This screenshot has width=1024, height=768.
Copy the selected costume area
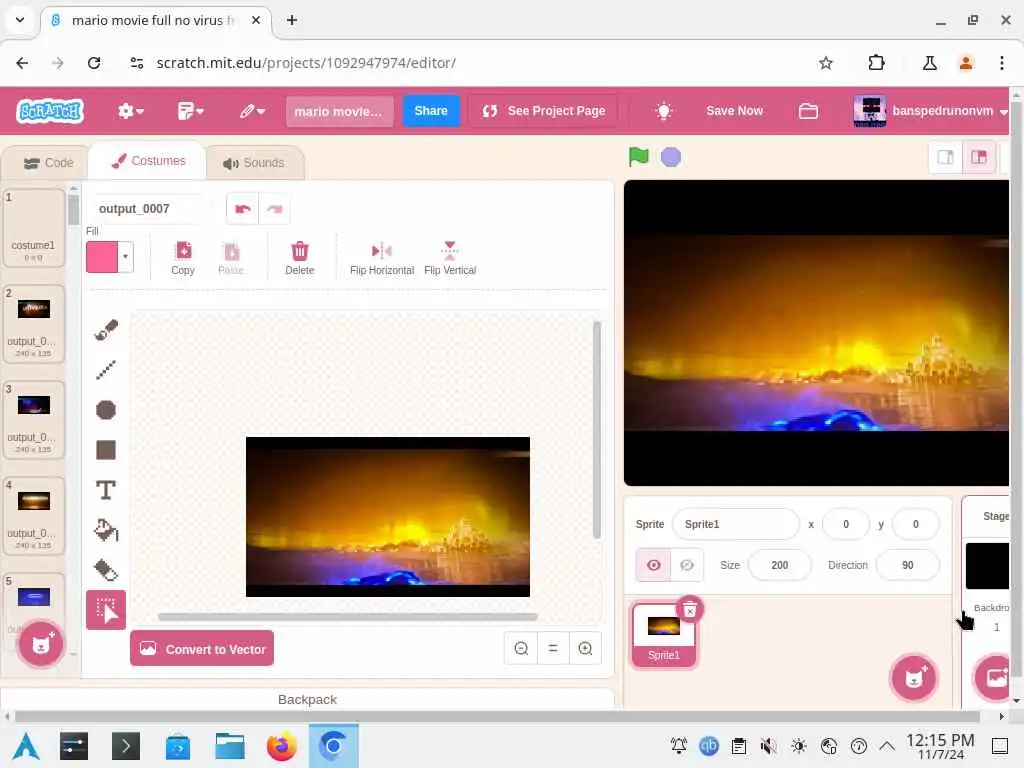(183, 259)
